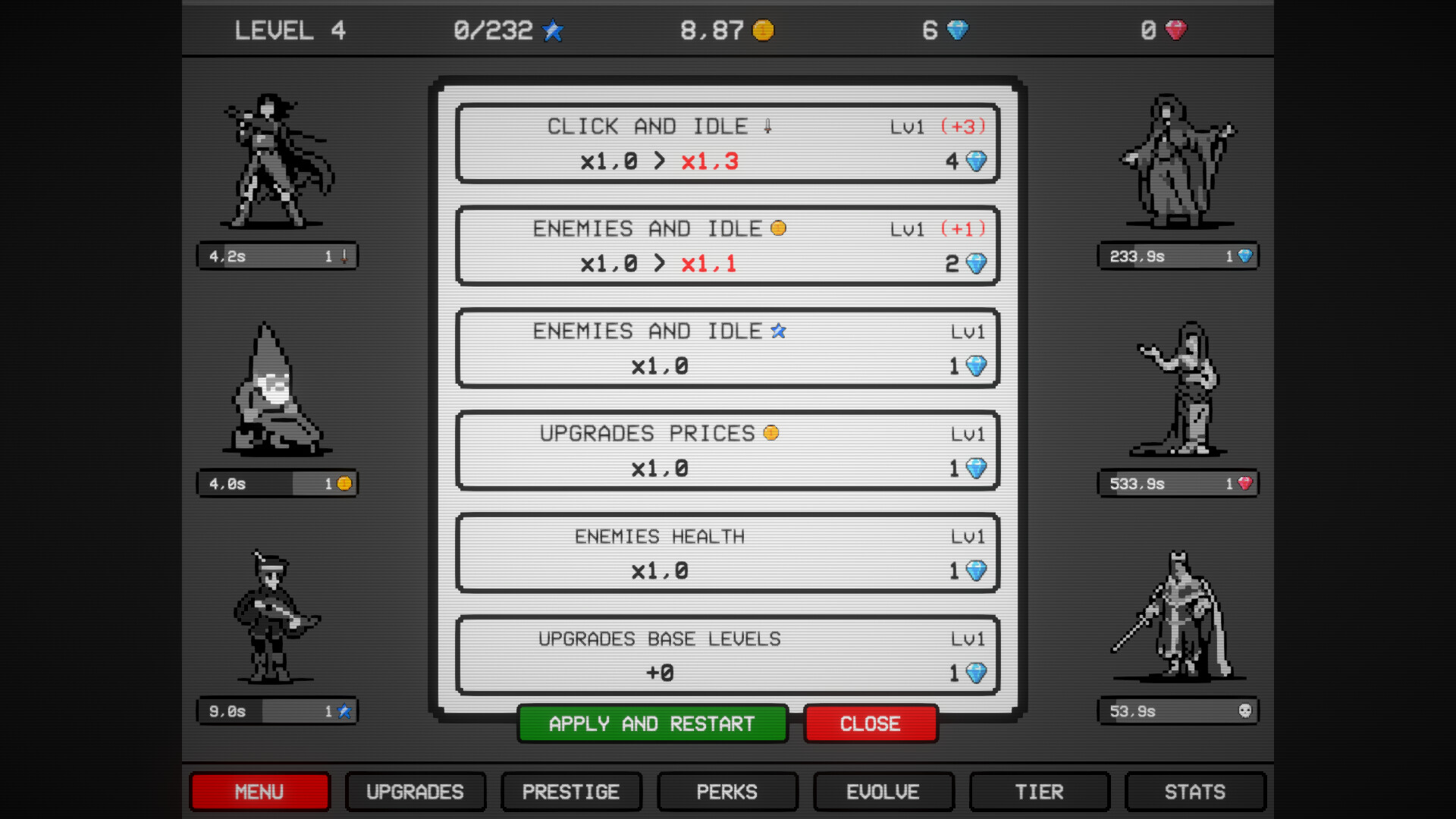Click the red (+3) level indicator

click(963, 127)
